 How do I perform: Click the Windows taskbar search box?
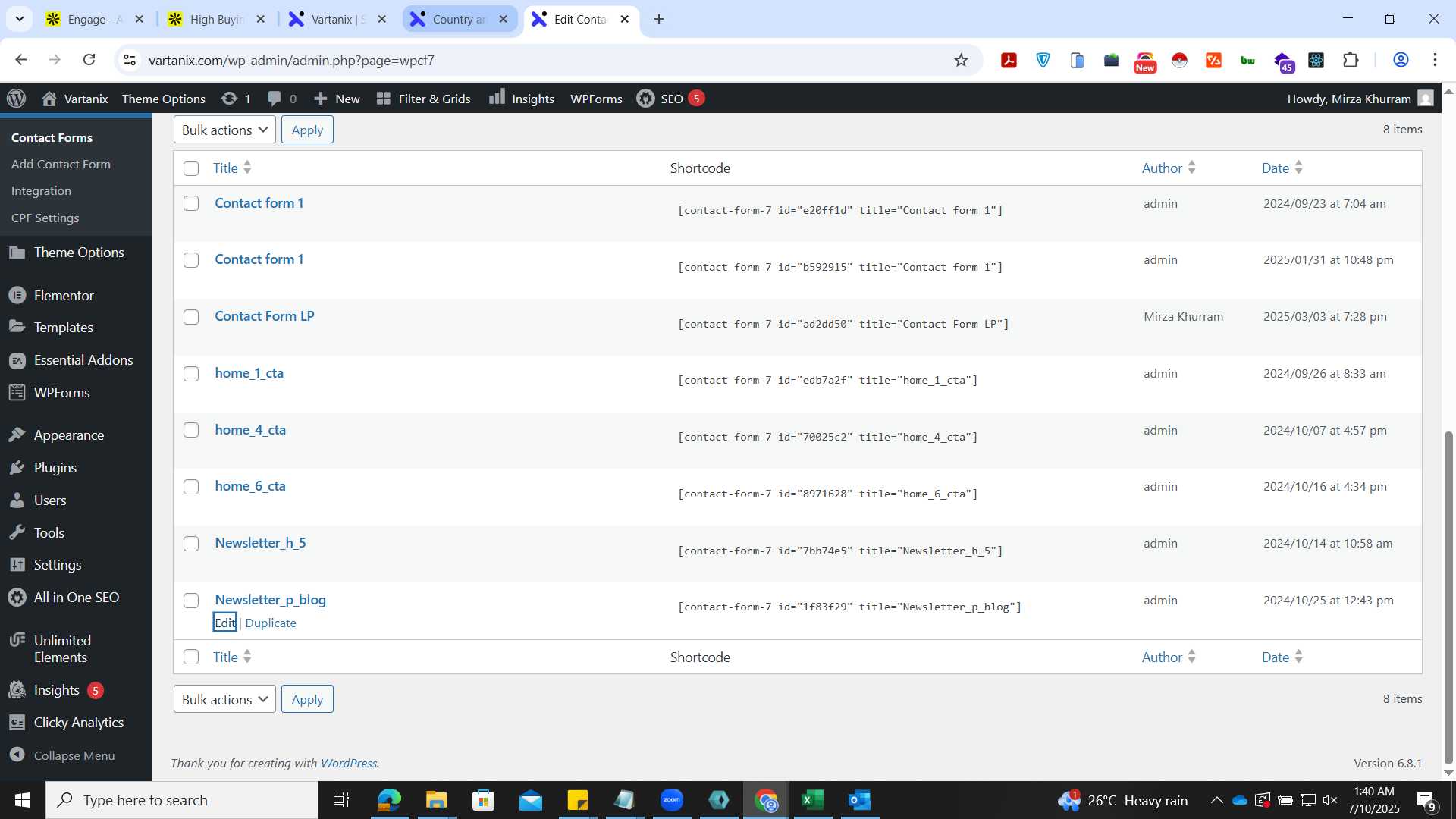[182, 800]
